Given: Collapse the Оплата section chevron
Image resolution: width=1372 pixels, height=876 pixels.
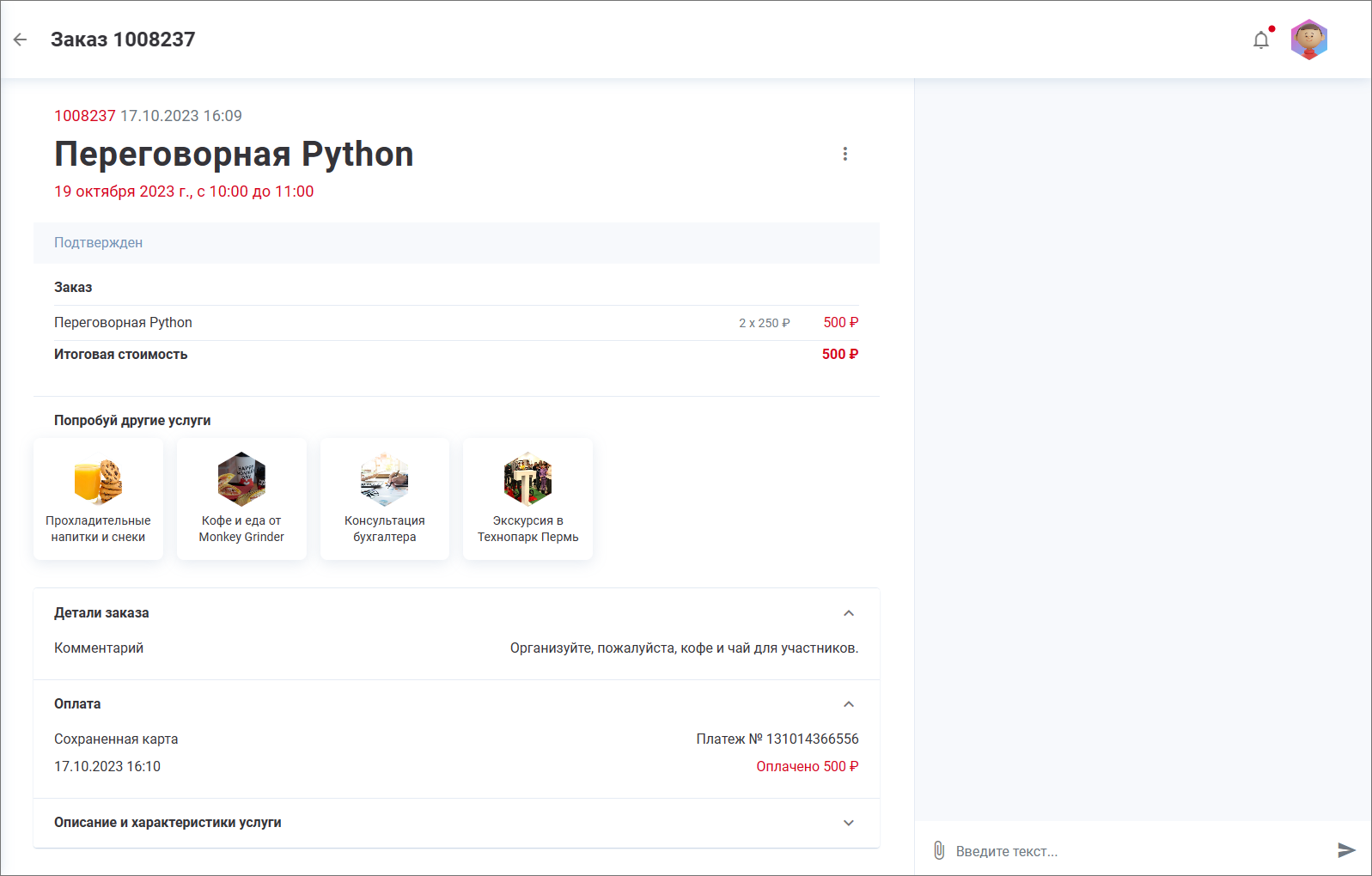Looking at the screenshot, I should pyautogui.click(x=848, y=704).
